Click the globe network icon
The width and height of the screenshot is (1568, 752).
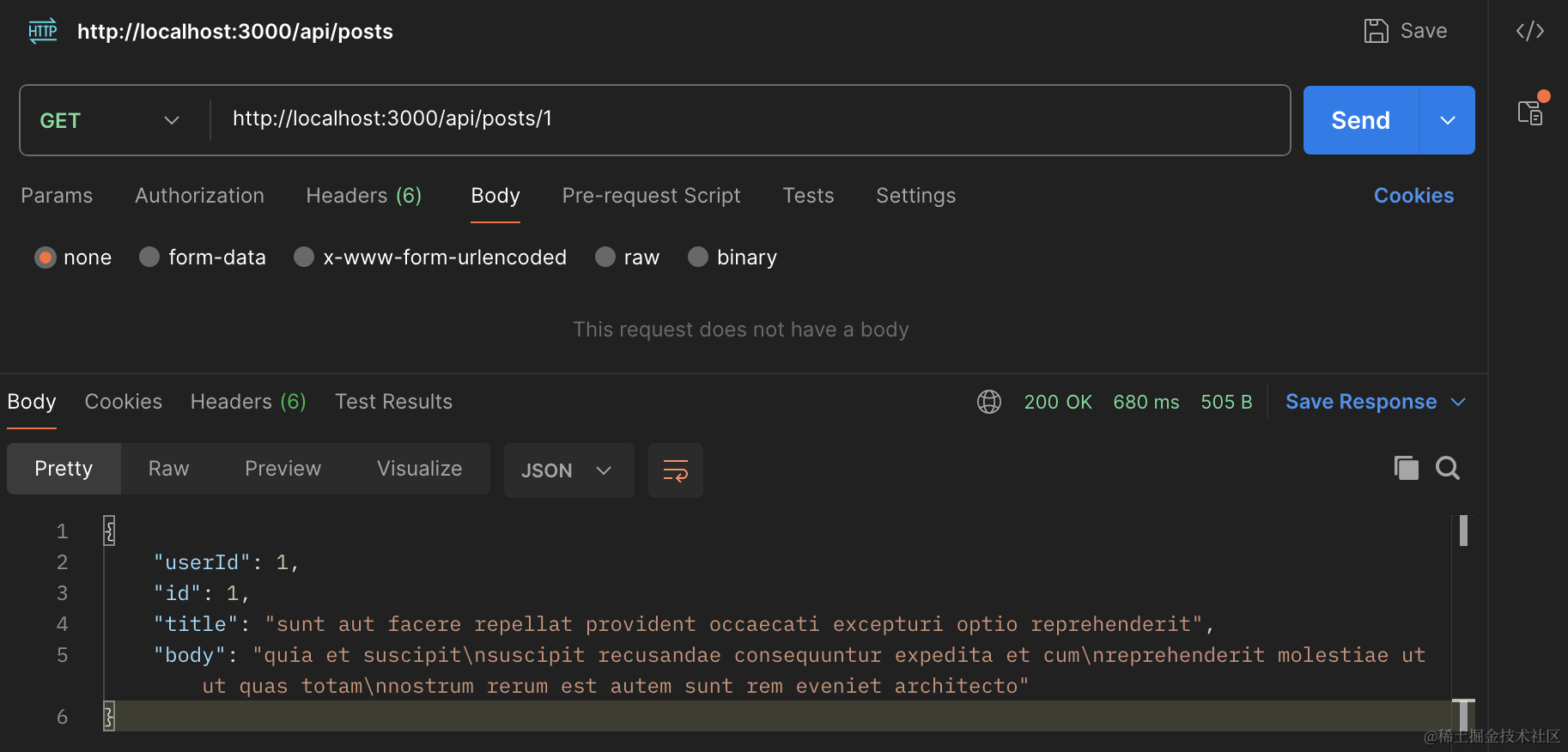pos(989,402)
